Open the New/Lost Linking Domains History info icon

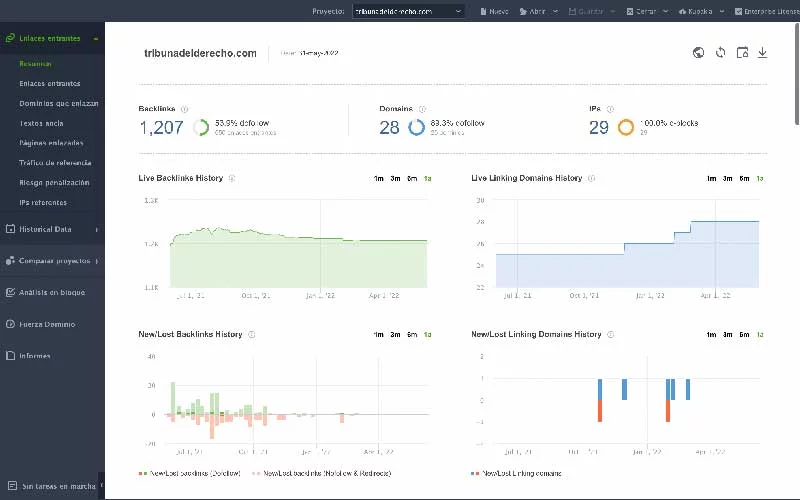pos(611,335)
